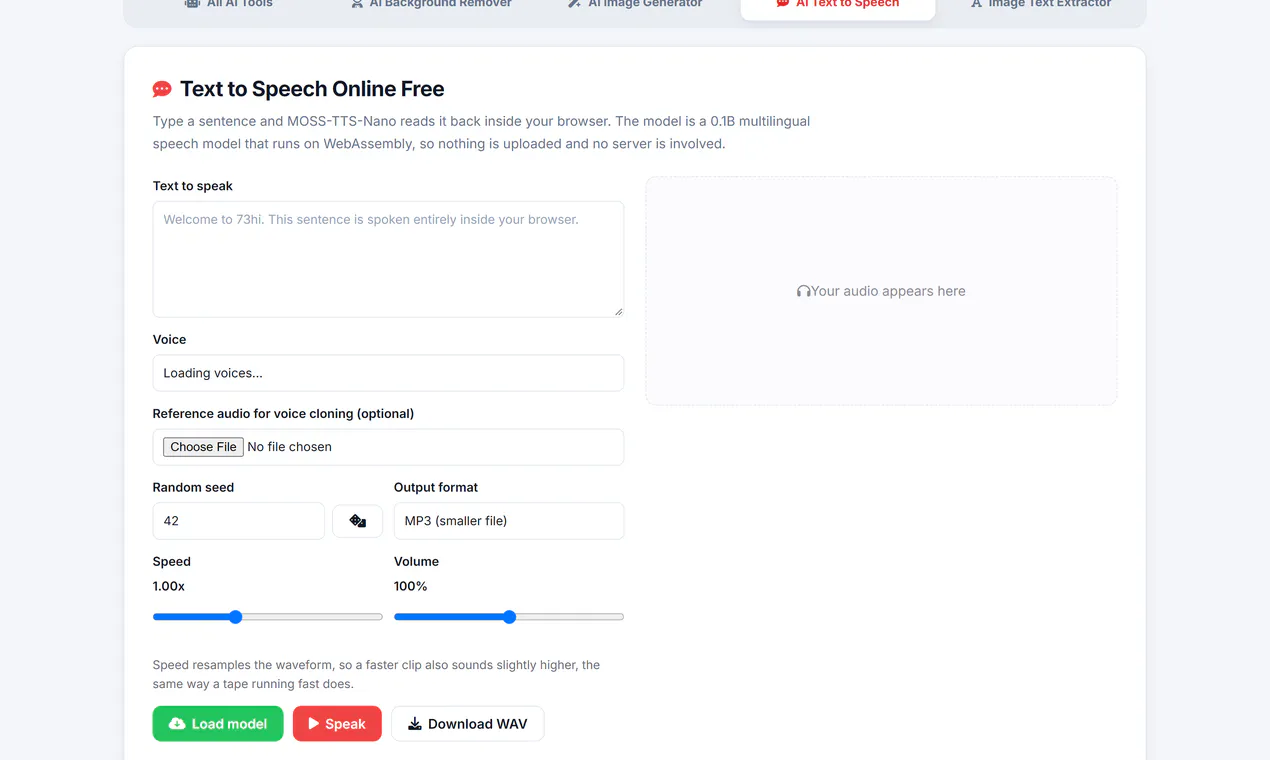Click the note "Speed resamples the waveform"
The image size is (1270, 760).
(376, 675)
